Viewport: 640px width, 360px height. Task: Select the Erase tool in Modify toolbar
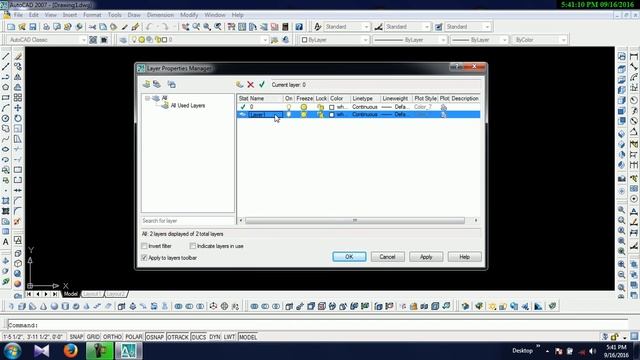point(18,56)
